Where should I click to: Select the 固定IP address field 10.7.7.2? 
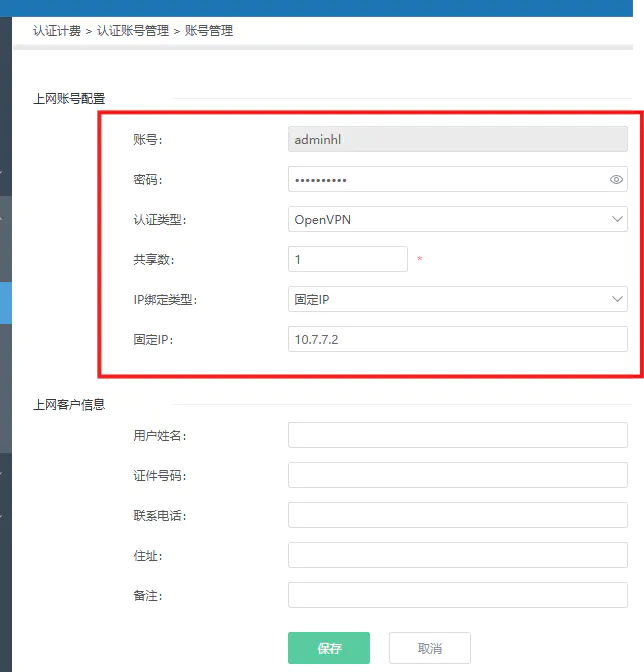pos(457,339)
